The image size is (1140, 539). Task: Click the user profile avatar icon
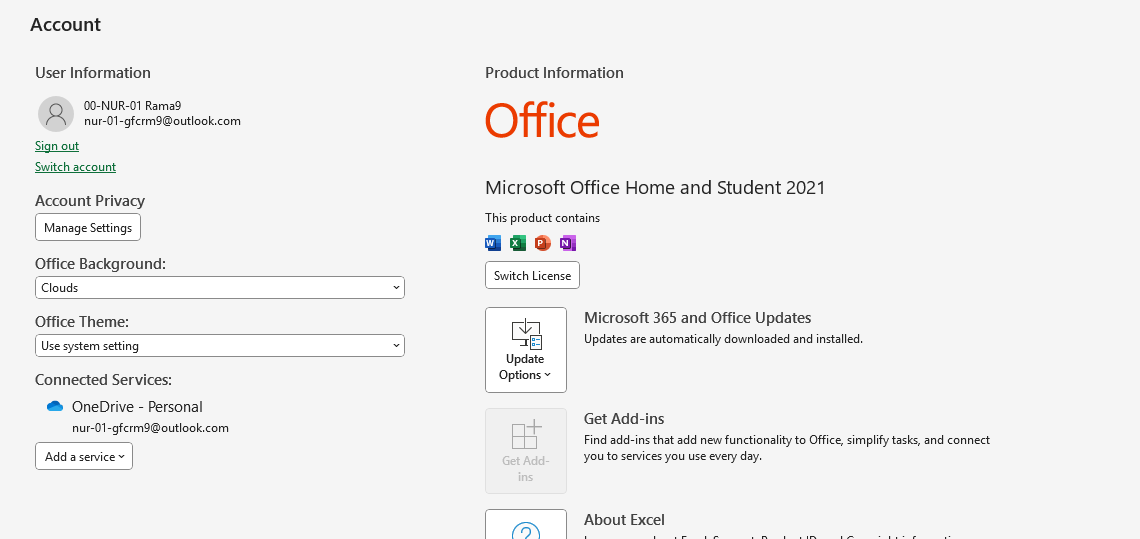56,114
